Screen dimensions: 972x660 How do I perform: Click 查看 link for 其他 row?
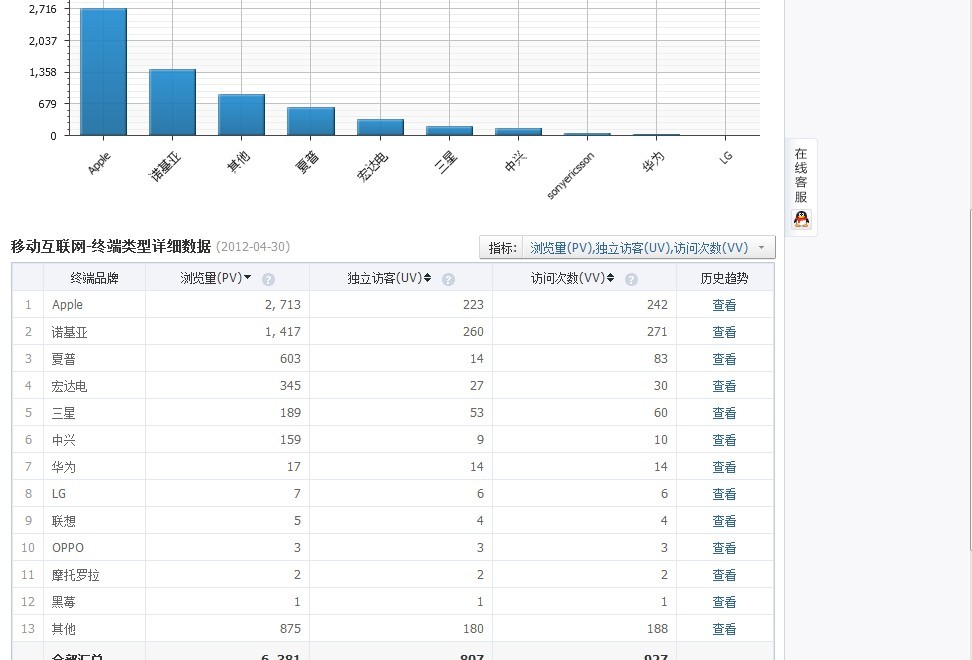tap(724, 629)
